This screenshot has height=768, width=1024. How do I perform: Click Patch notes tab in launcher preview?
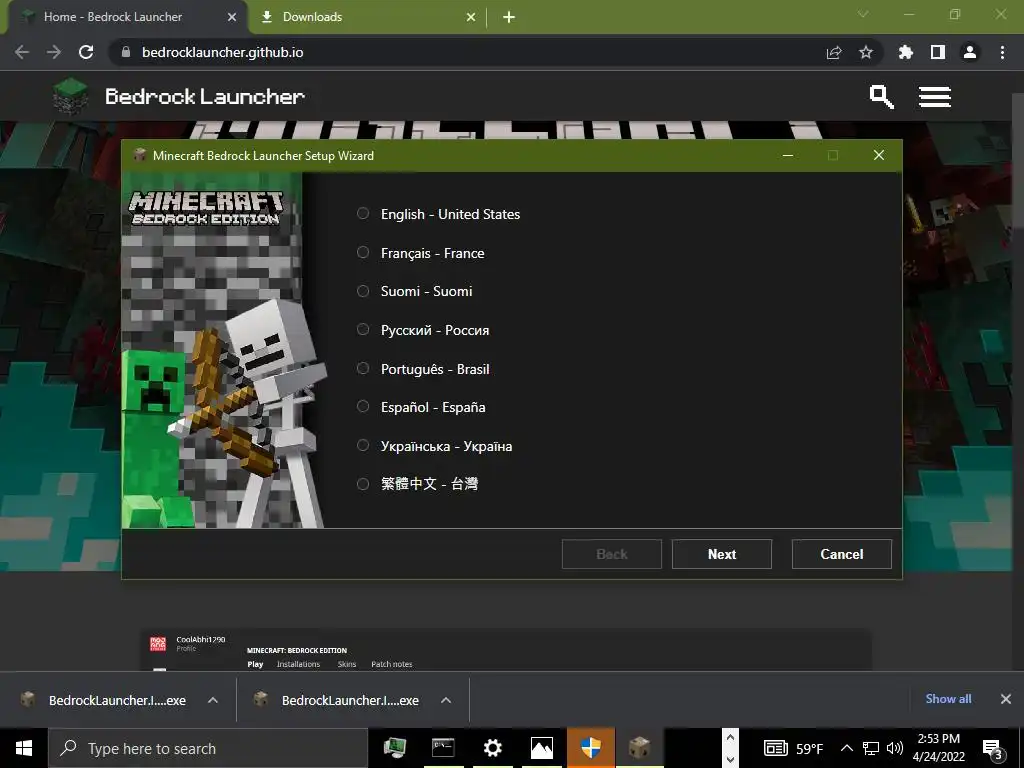coord(392,664)
